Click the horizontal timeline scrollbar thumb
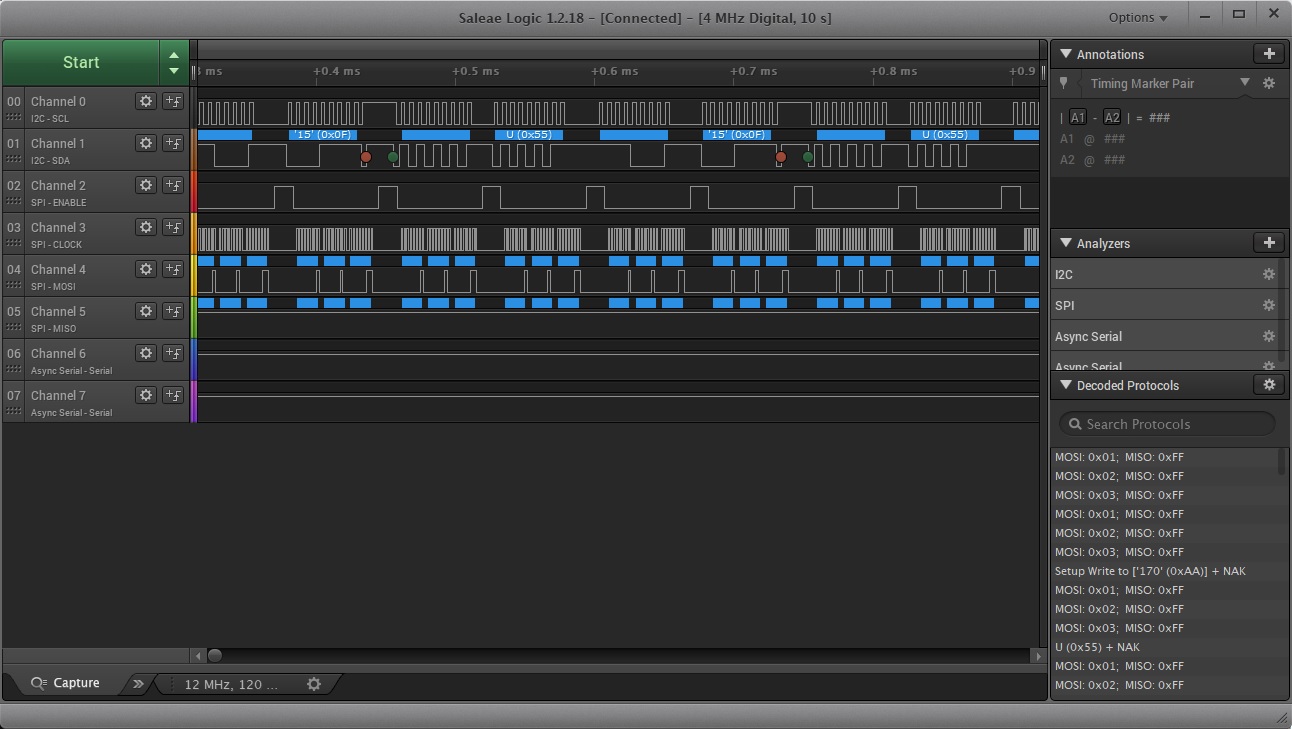This screenshot has width=1292, height=729. [x=214, y=656]
